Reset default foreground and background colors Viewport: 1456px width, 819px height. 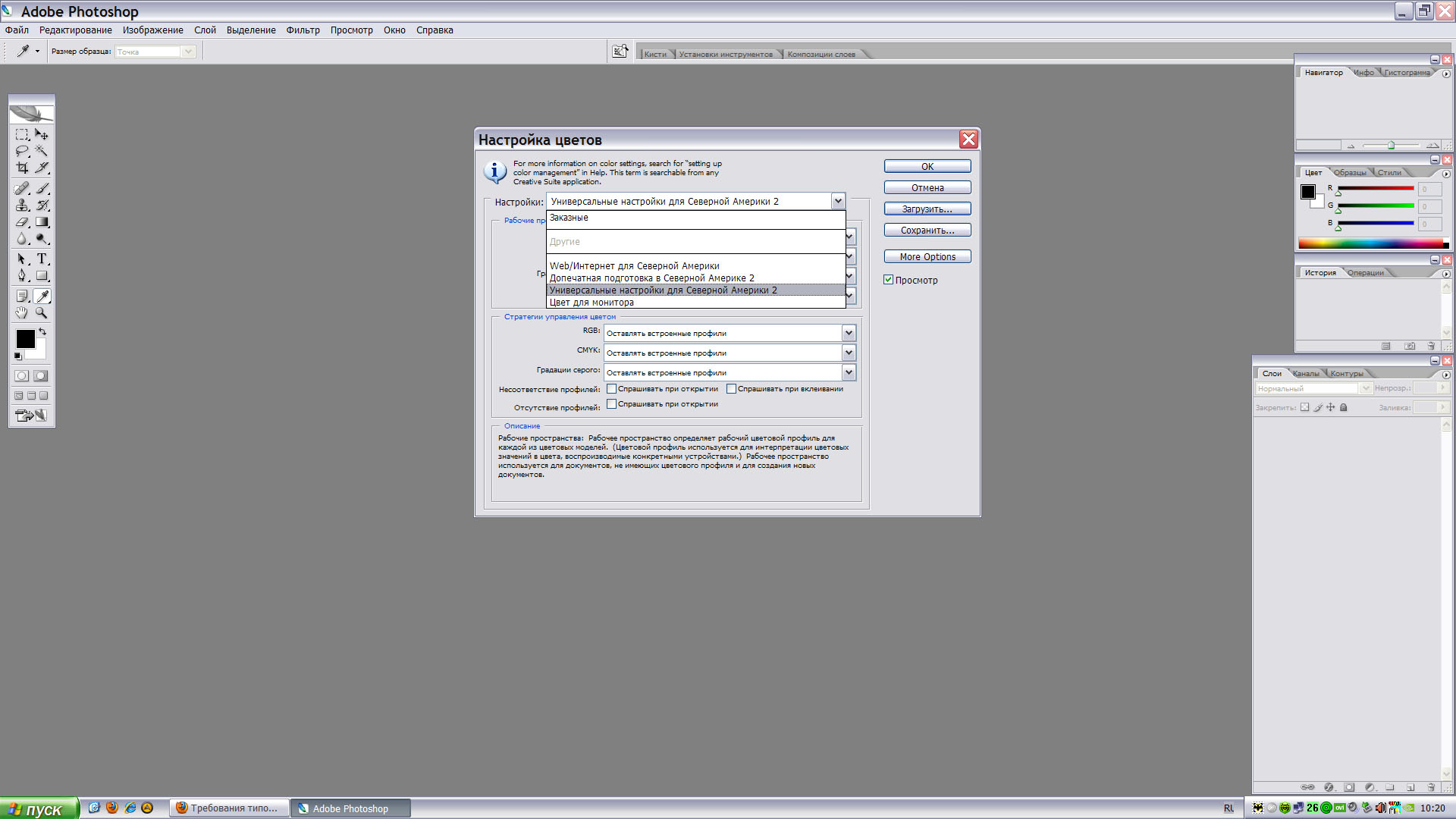click(18, 356)
